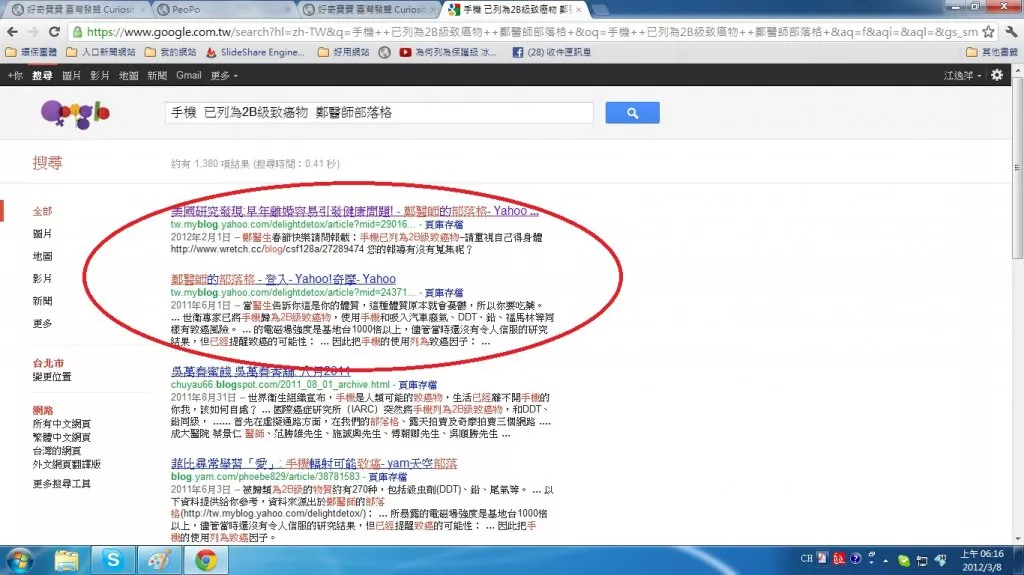Open the Facebook 收件匣訊息 bookmark
Screen dimensions: 1024x575
click(551, 52)
